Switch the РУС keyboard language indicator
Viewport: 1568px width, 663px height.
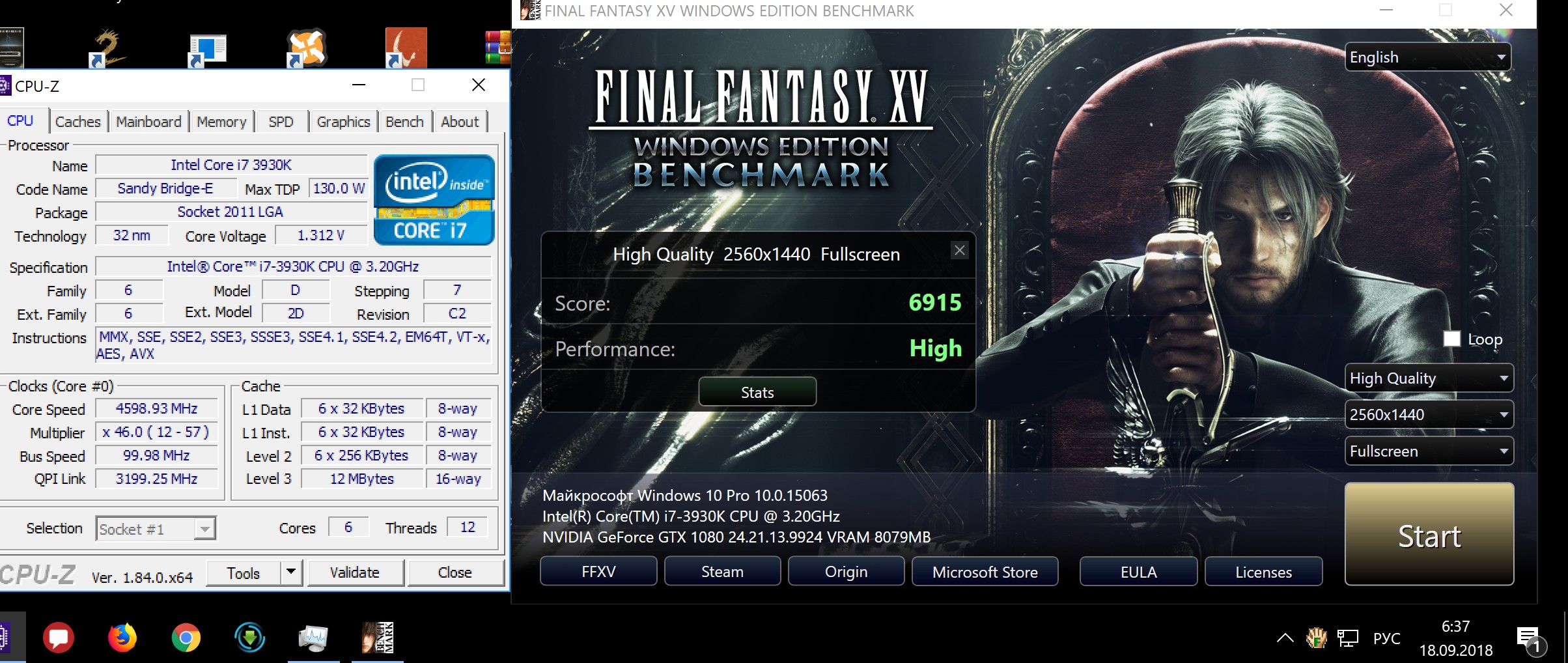pos(1386,638)
